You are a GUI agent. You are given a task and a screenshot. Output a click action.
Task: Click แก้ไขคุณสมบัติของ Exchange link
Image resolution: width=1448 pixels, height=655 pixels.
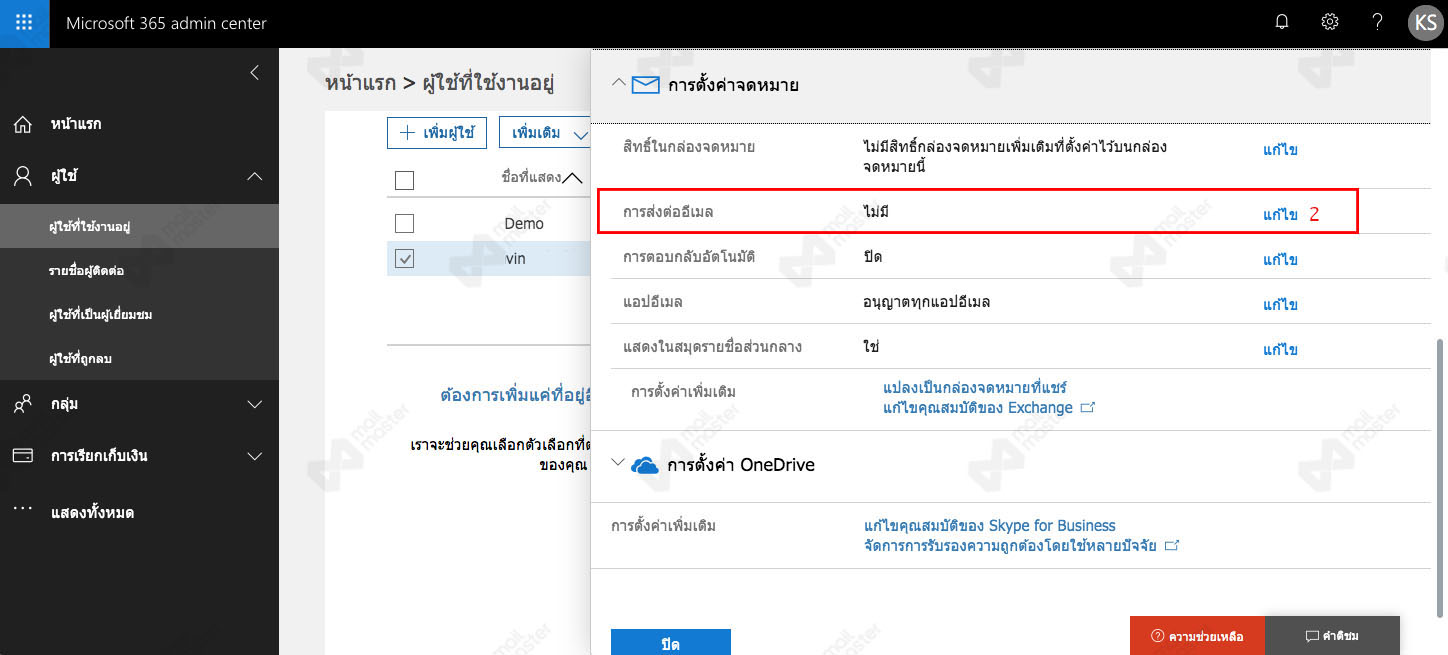click(978, 408)
